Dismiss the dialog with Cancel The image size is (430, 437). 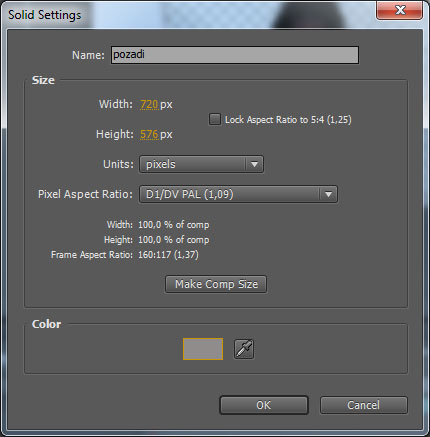[x=364, y=405]
